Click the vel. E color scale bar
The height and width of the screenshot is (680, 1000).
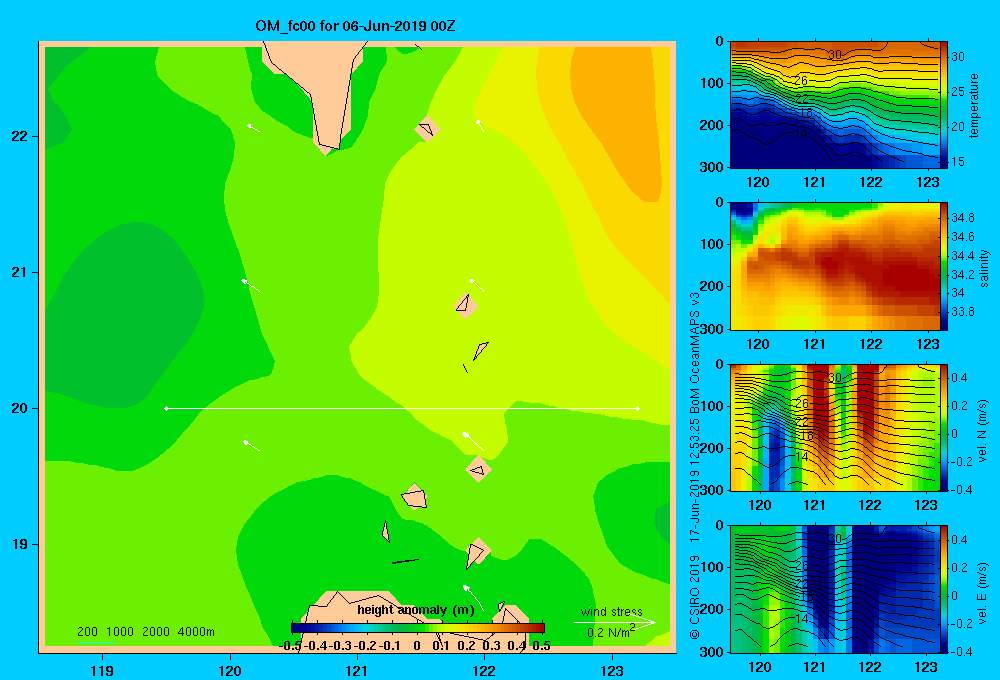(x=944, y=589)
